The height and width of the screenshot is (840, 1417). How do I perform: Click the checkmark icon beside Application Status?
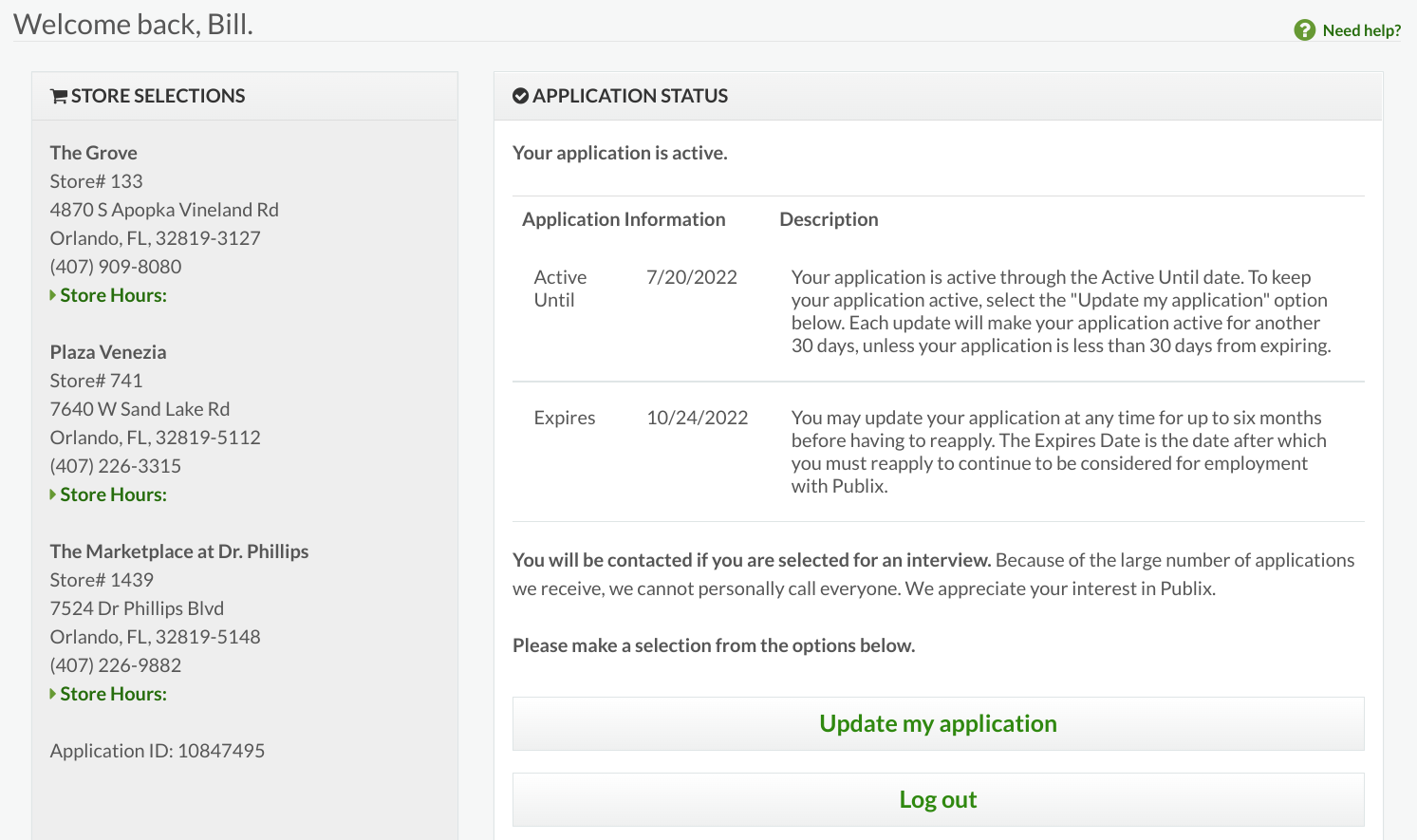click(520, 96)
